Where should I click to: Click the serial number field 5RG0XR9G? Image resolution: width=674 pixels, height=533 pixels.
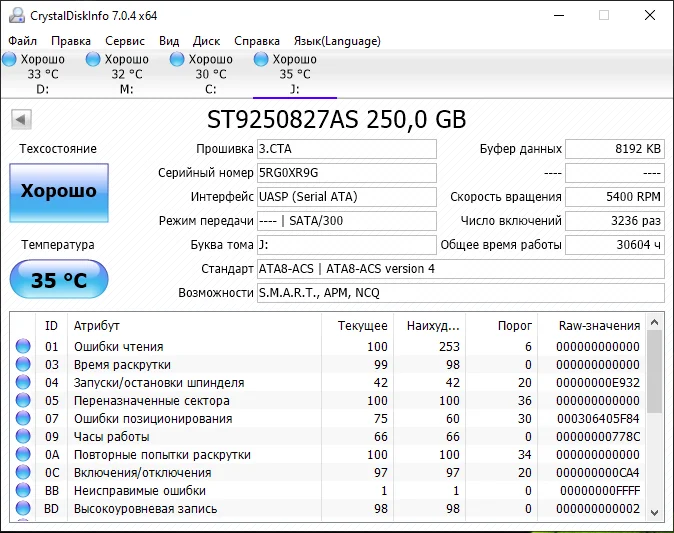tap(346, 173)
